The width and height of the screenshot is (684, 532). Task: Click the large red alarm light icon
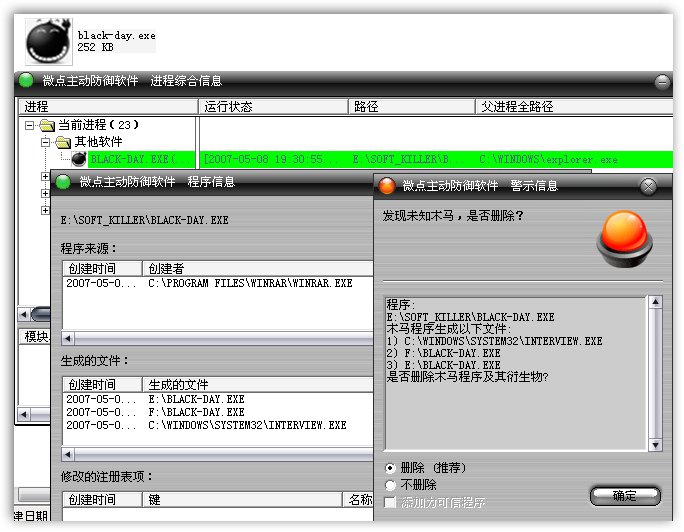pyautogui.click(x=624, y=239)
